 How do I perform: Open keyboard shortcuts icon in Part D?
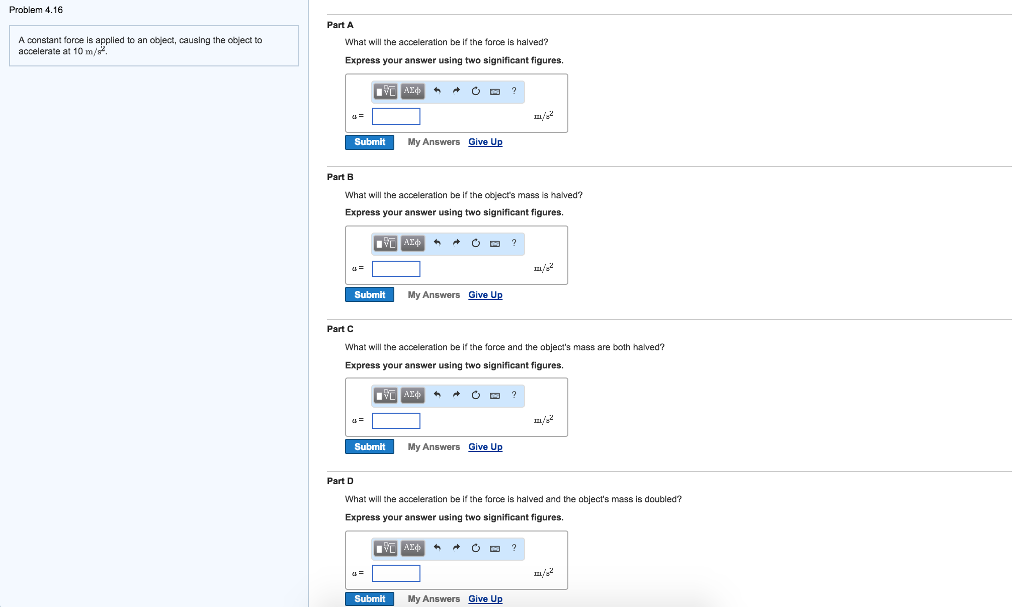(x=495, y=548)
